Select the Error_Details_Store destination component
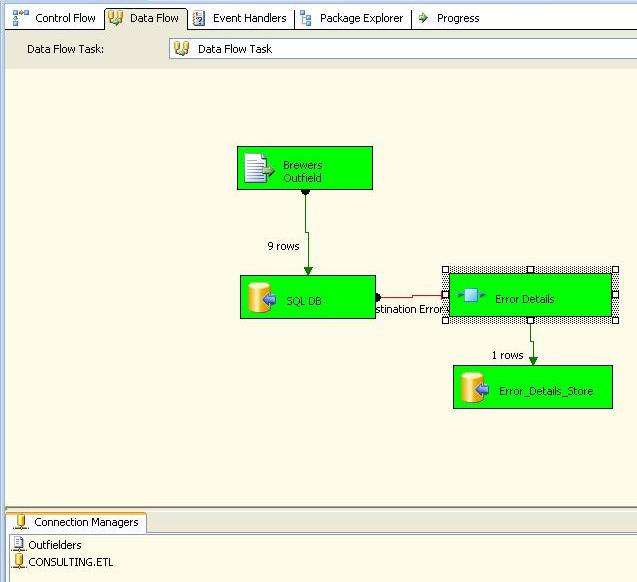The image size is (637, 582). pyautogui.click(x=533, y=387)
